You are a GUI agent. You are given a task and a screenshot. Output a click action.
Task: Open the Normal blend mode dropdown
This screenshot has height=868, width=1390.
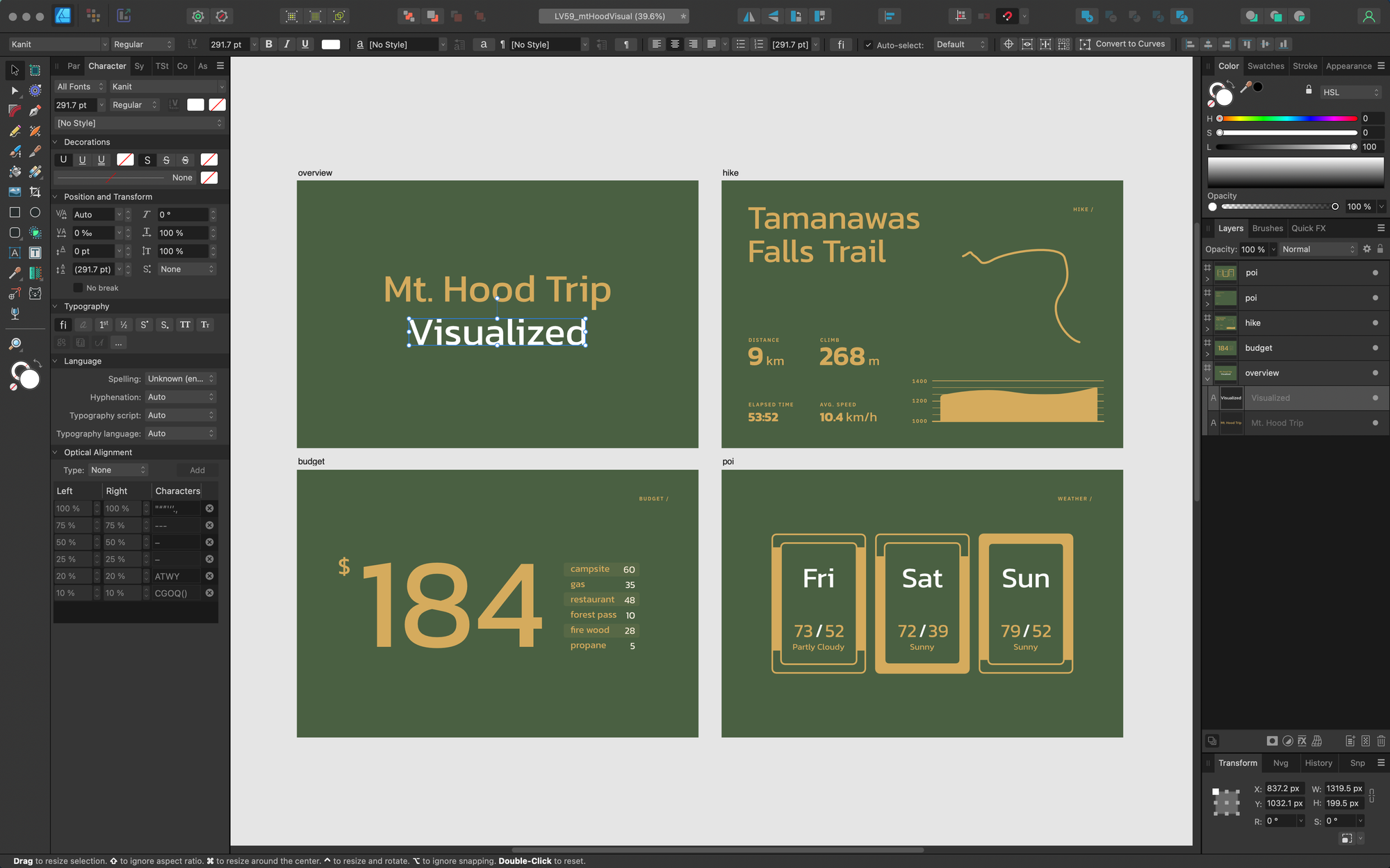(x=1318, y=249)
